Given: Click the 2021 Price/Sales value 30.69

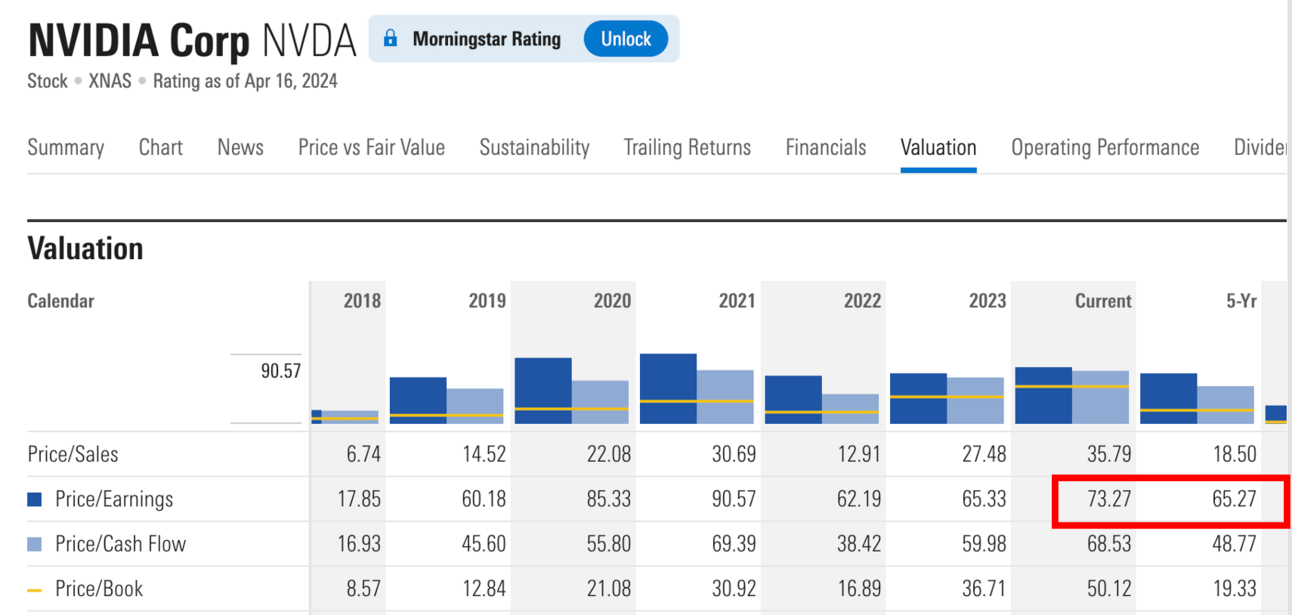Looking at the screenshot, I should (x=734, y=454).
